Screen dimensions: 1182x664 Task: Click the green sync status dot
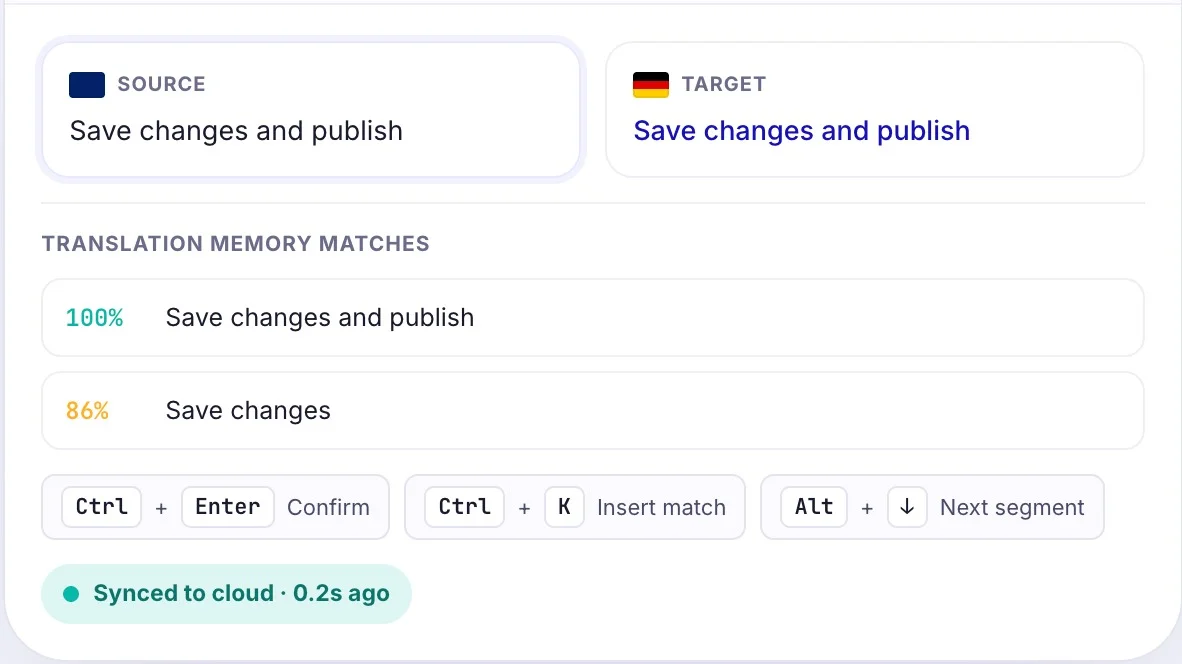tap(71, 594)
